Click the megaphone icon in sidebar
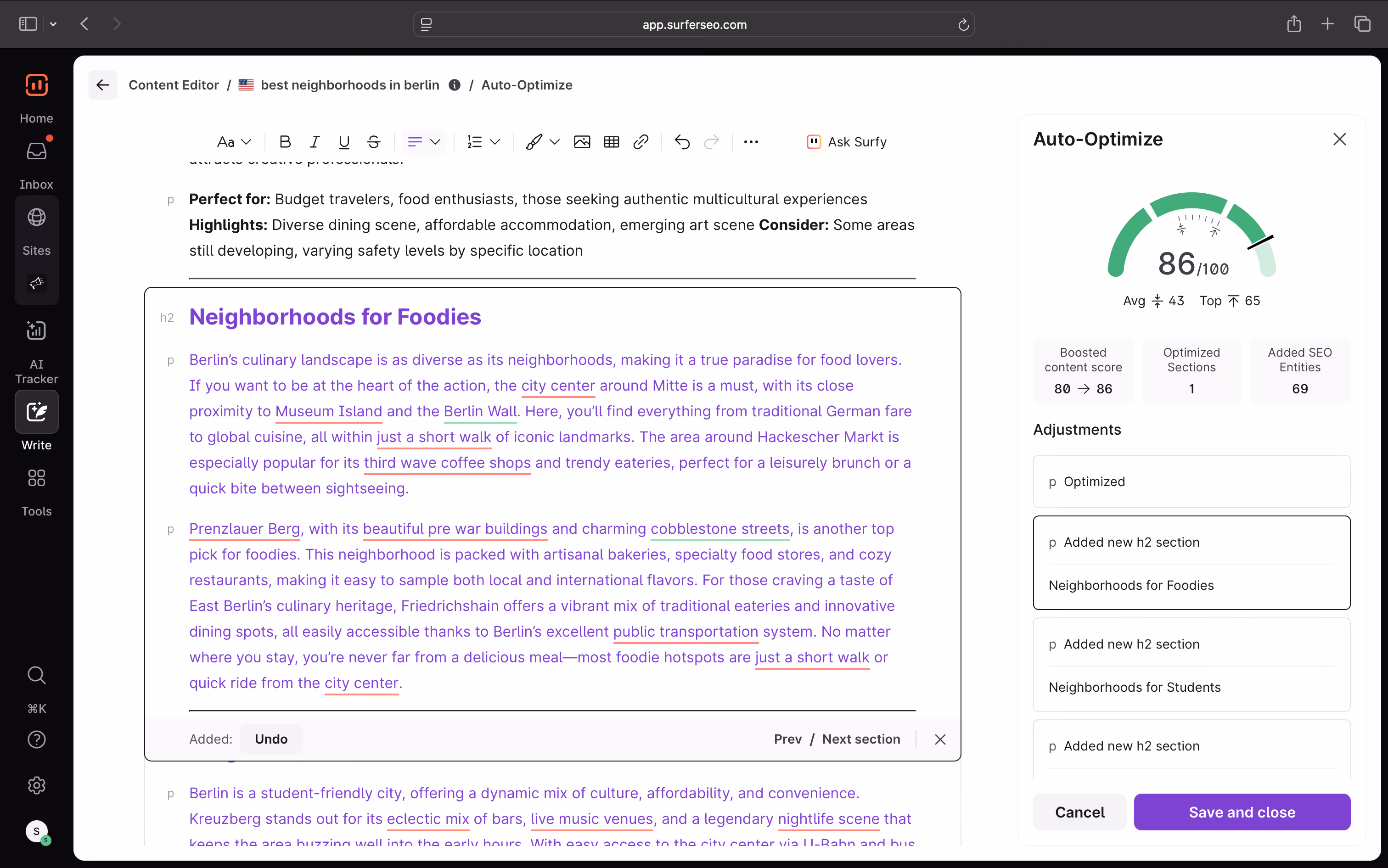This screenshot has width=1388, height=868. [36, 282]
